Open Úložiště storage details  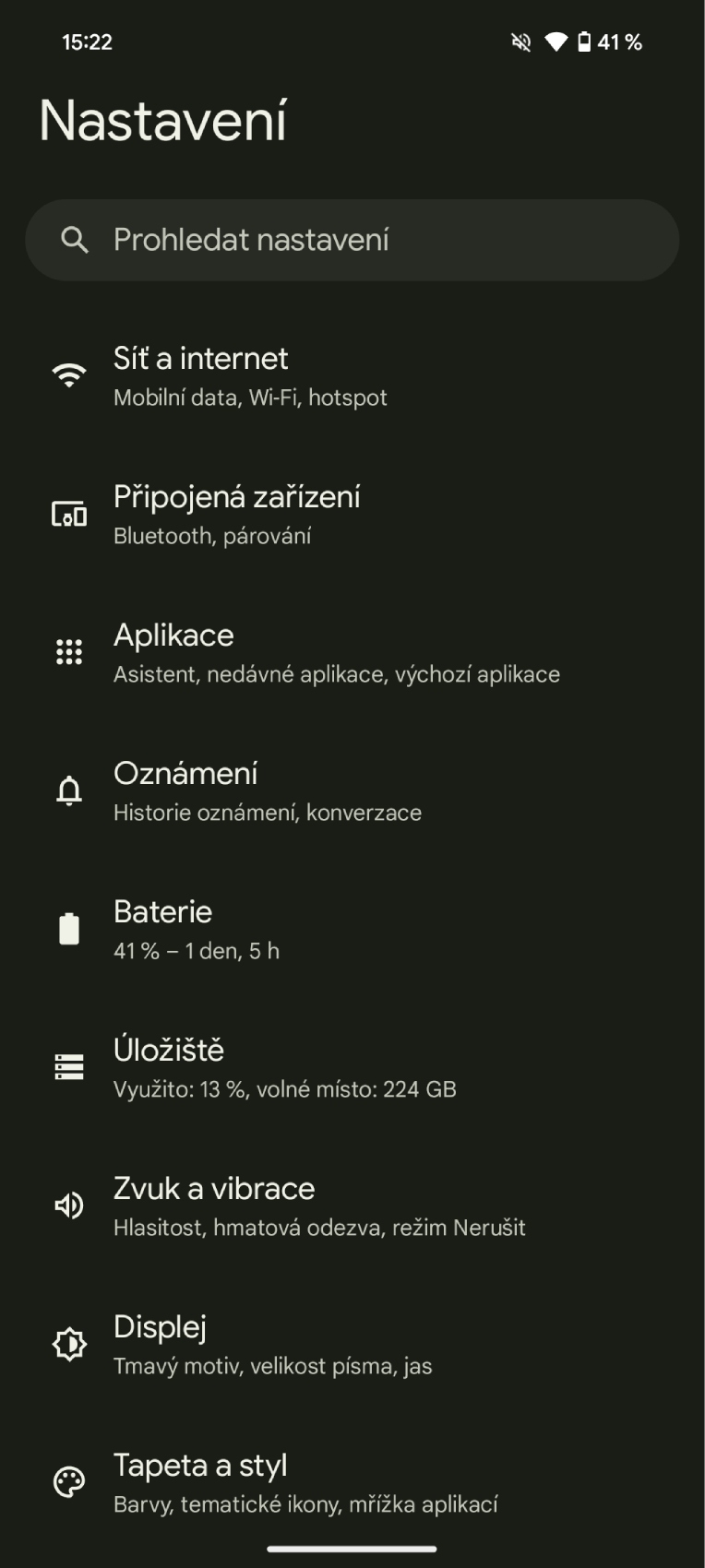click(352, 1068)
